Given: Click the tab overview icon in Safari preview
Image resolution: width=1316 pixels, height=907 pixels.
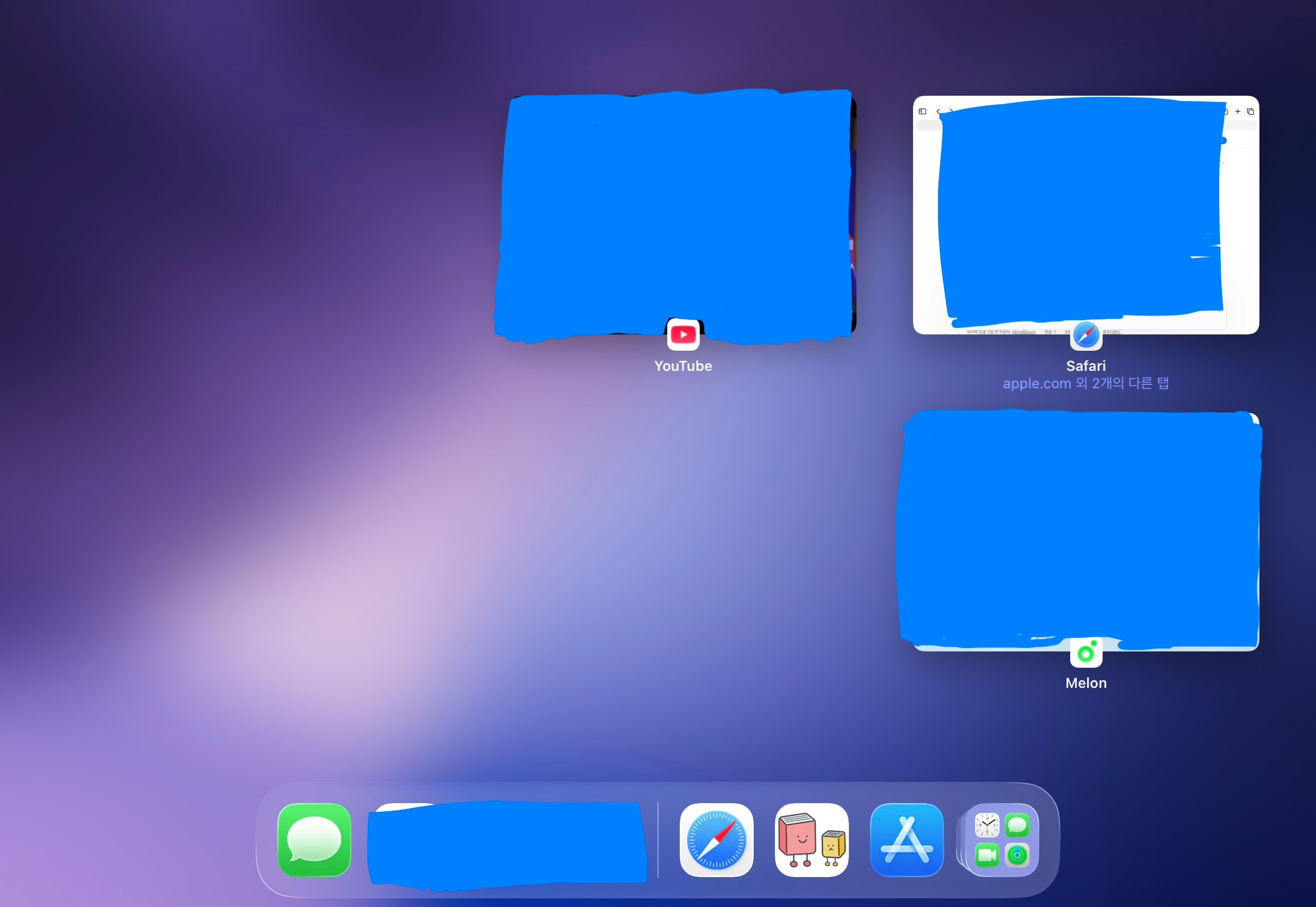Looking at the screenshot, I should pyautogui.click(x=1250, y=111).
